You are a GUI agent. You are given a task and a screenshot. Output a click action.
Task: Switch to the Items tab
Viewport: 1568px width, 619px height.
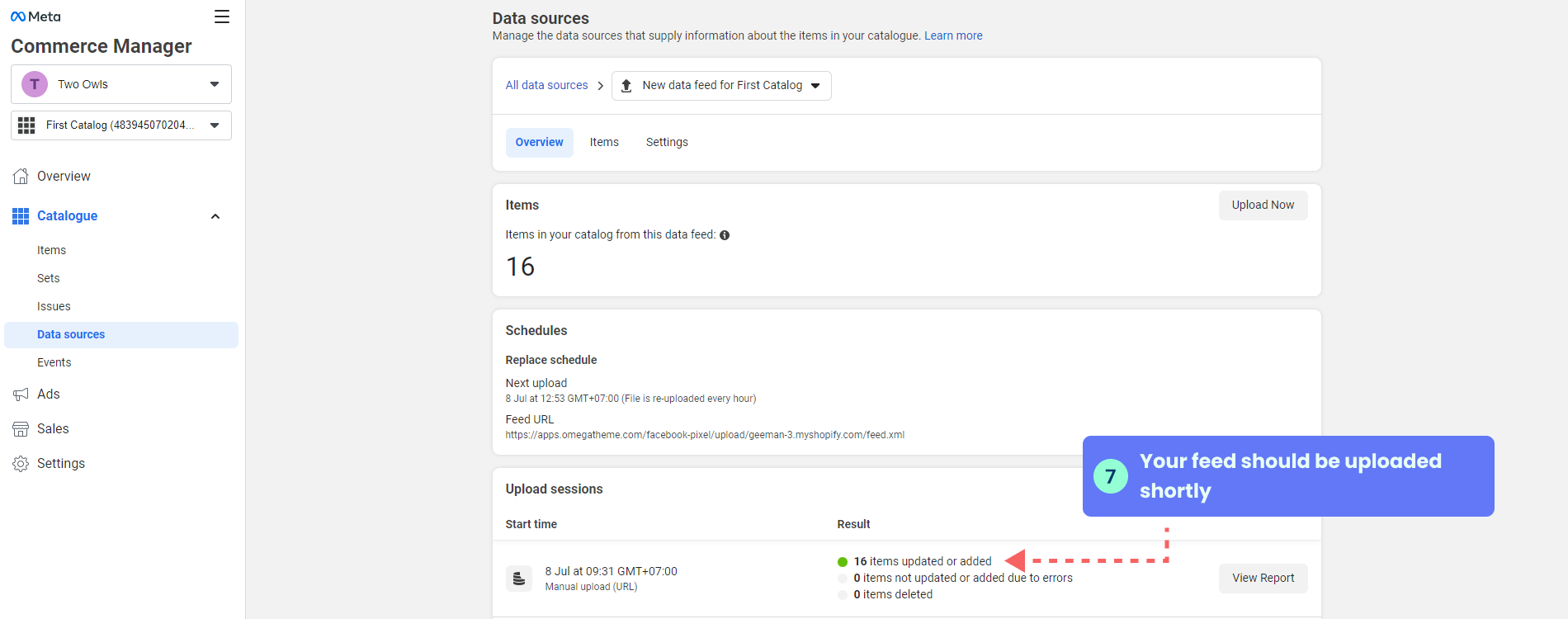tap(604, 143)
